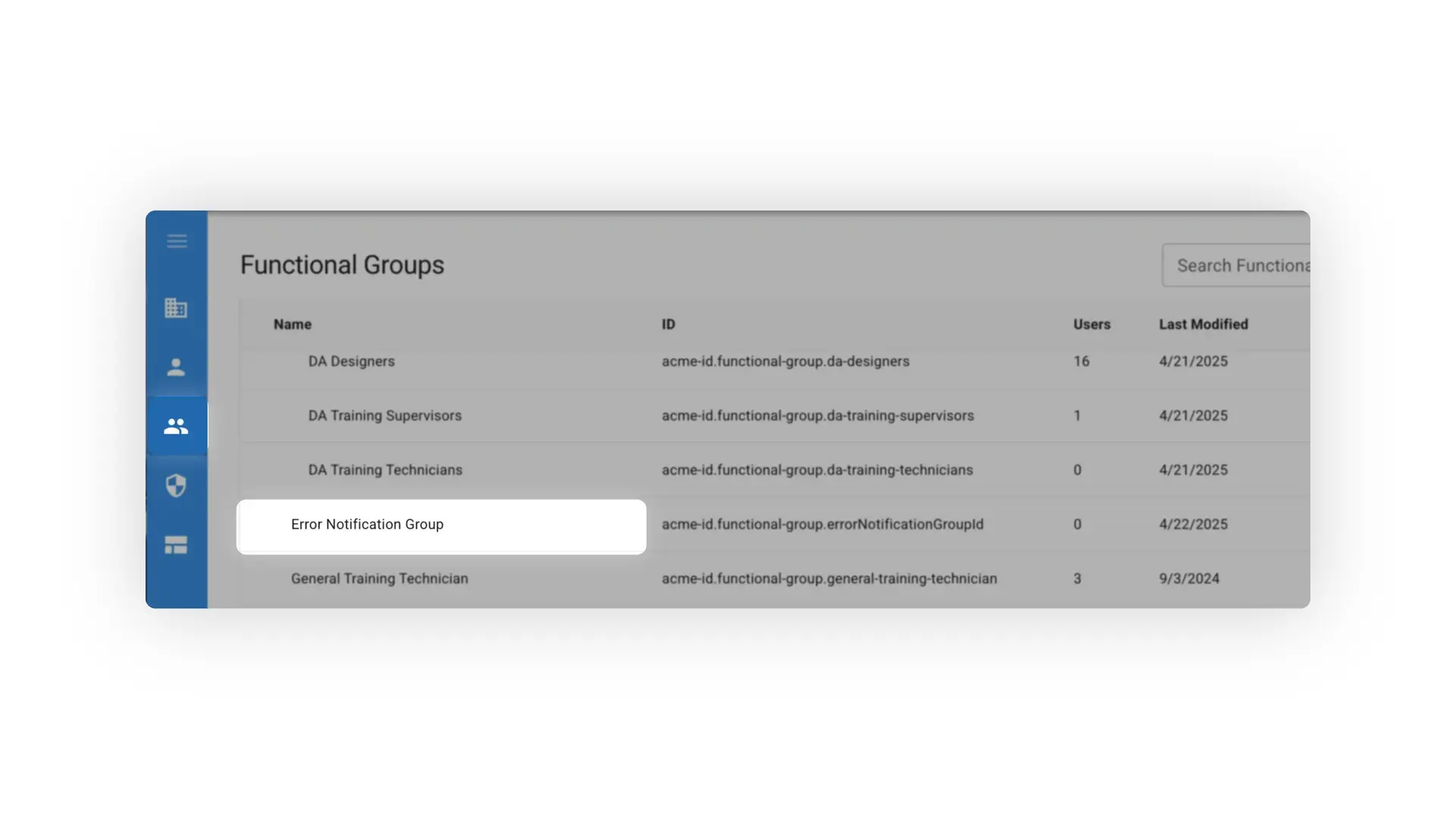
Task: Sort the list by Users count
Action: point(1092,324)
